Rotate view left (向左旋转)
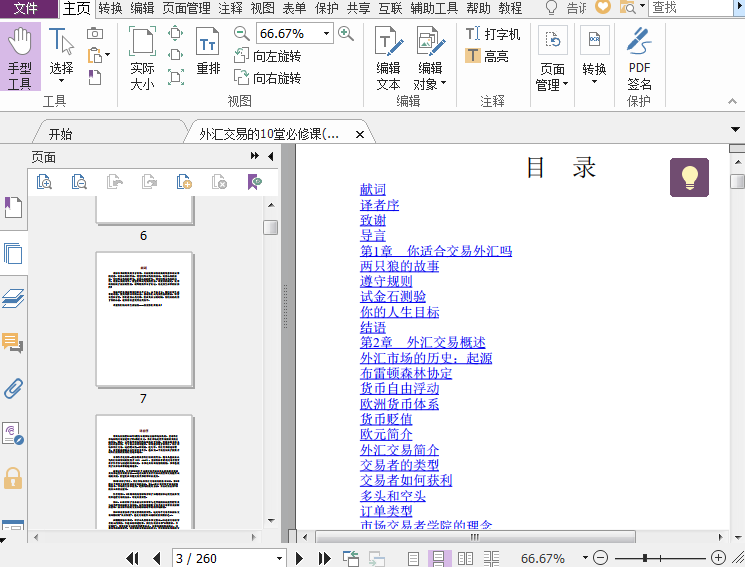Image resolution: width=745 pixels, height=567 pixels. point(267,56)
